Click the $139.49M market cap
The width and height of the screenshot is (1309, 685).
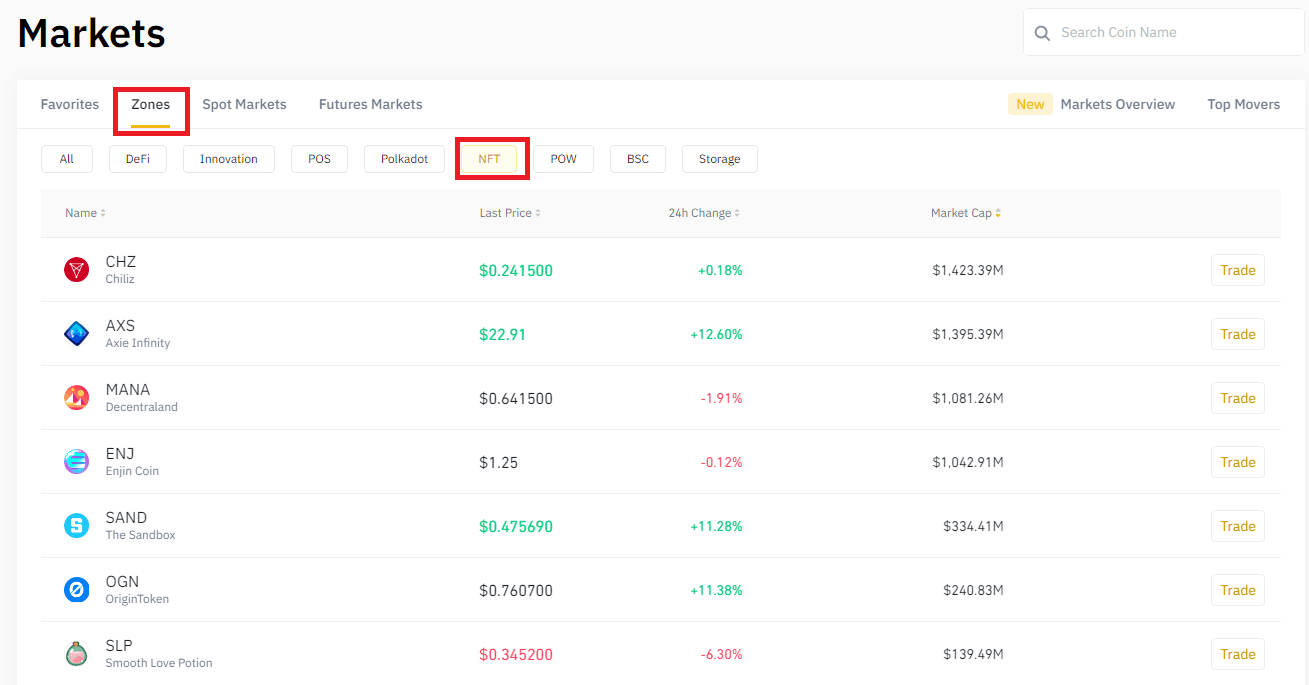tap(973, 655)
